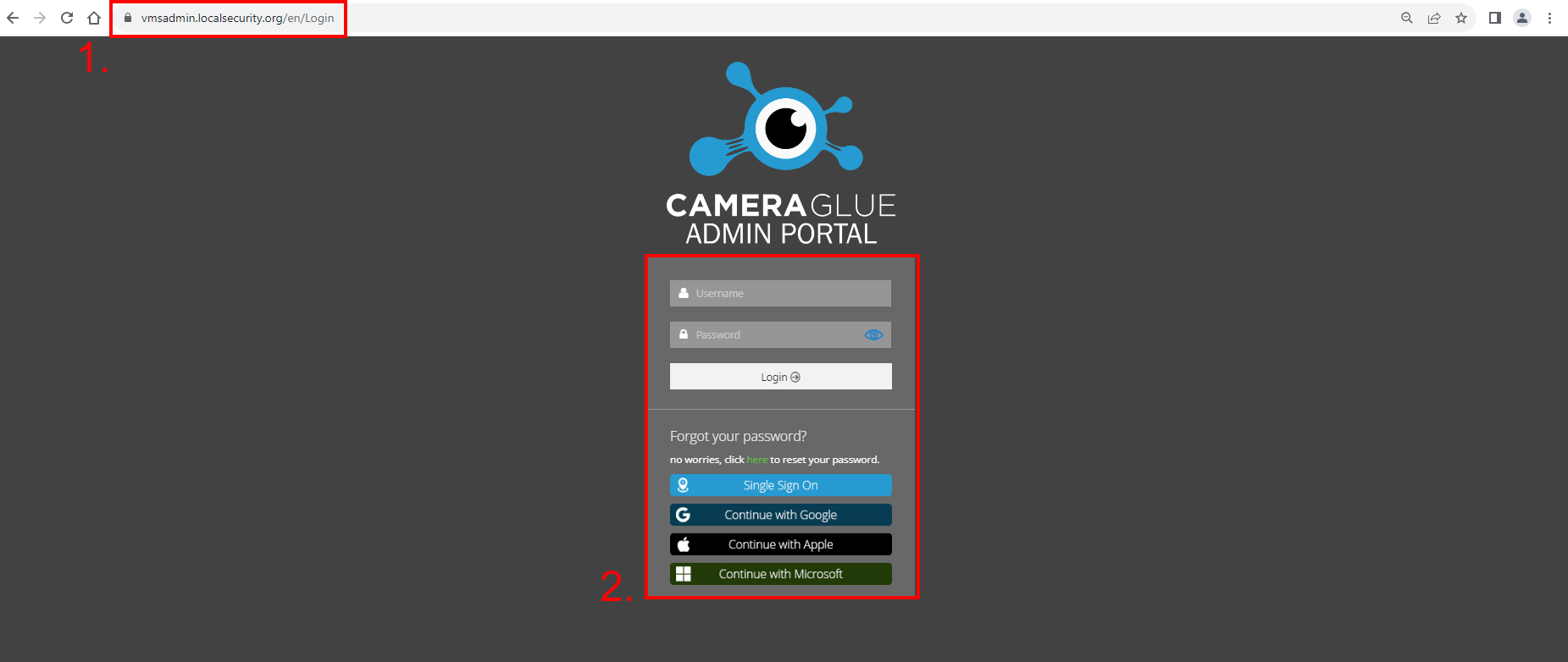Go back using the browser back arrow
1568x662 pixels.
coord(13,18)
